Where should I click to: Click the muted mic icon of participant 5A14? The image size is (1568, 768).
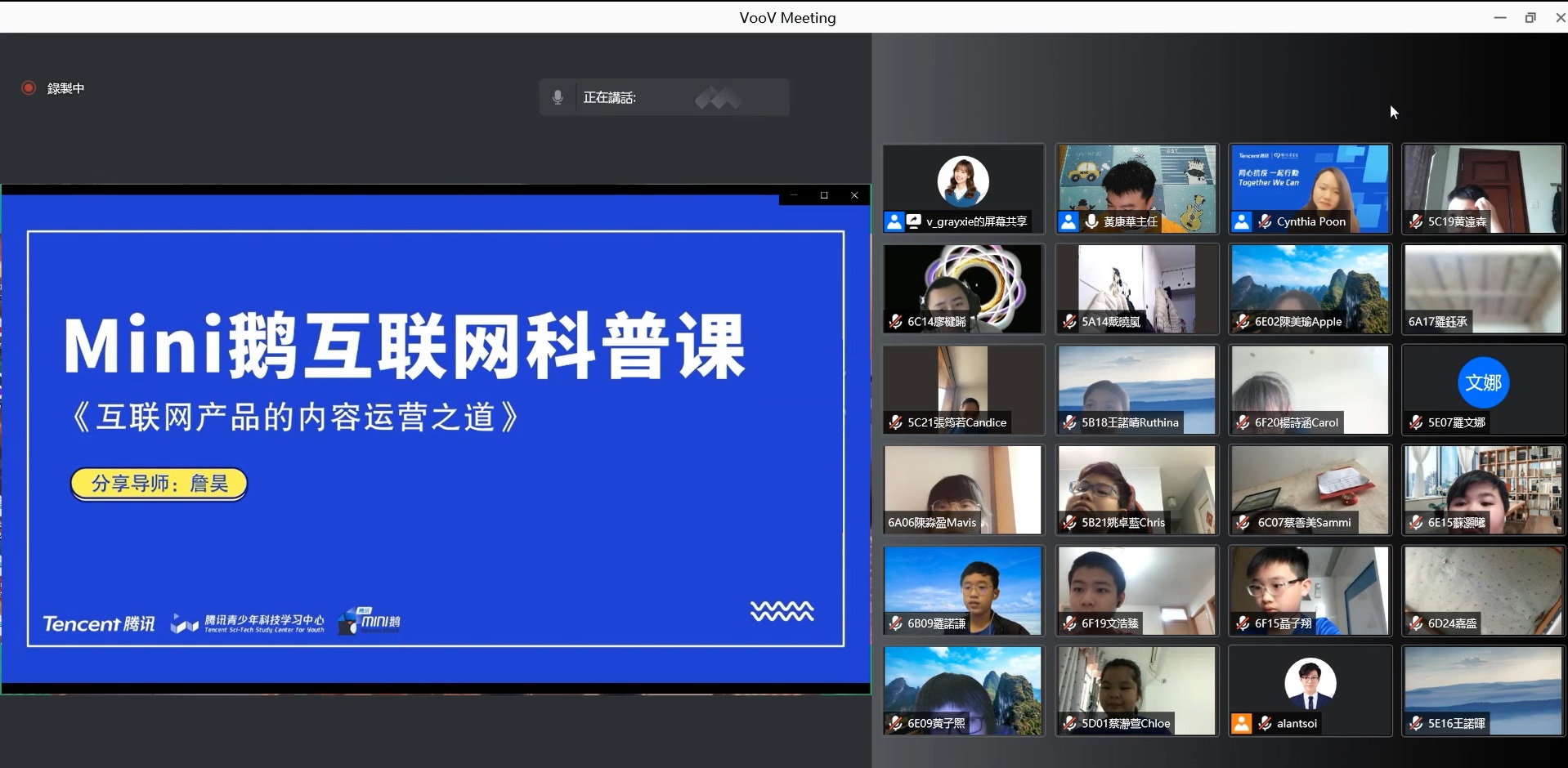pos(1069,322)
